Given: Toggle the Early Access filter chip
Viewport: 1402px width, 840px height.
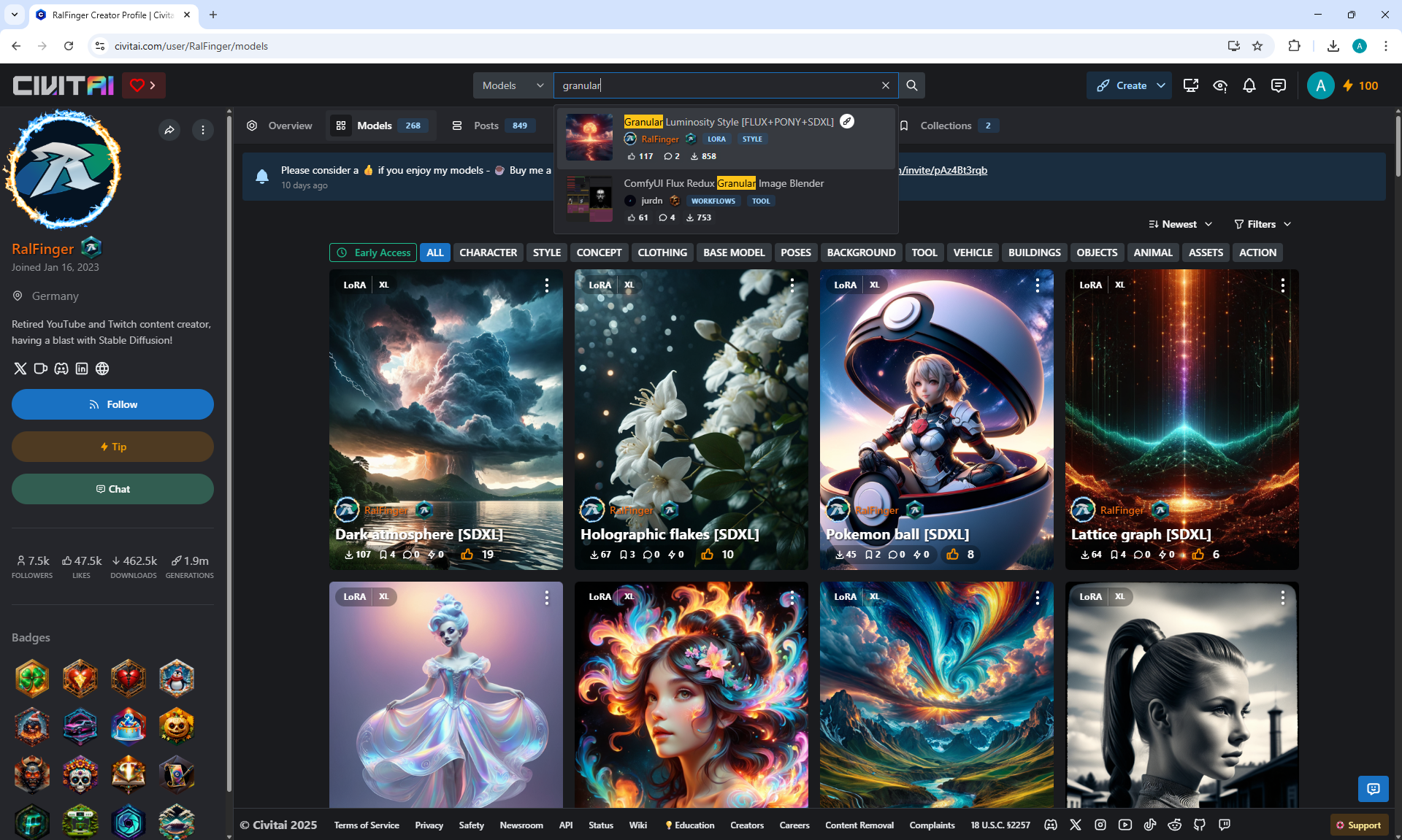Looking at the screenshot, I should pyautogui.click(x=373, y=253).
